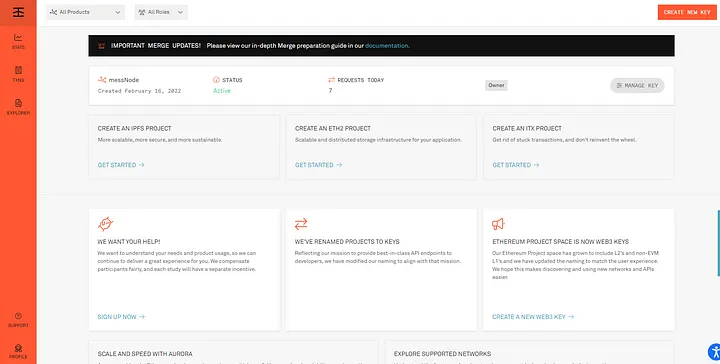Viewport: 720px width, 364px height.
Task: Click the megaphone announcement icon
Action: [x=498, y=224]
